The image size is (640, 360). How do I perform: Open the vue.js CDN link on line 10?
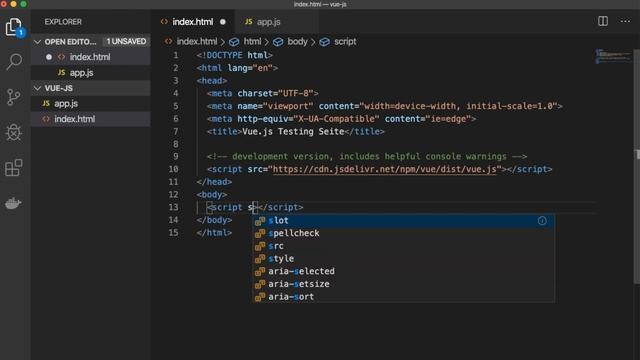384,169
